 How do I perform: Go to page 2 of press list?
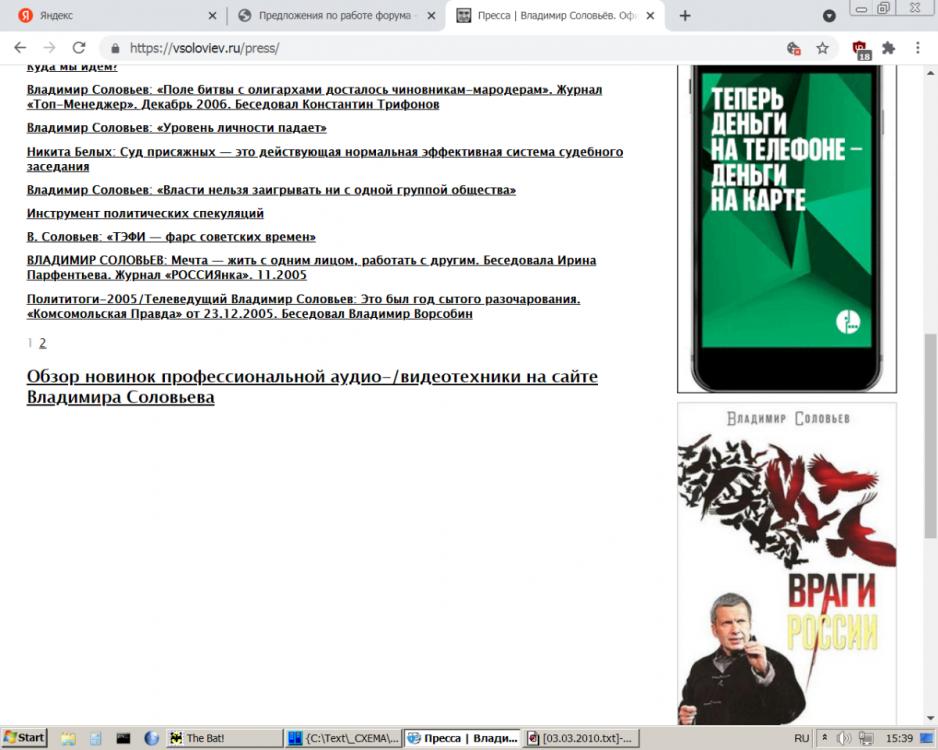43,343
